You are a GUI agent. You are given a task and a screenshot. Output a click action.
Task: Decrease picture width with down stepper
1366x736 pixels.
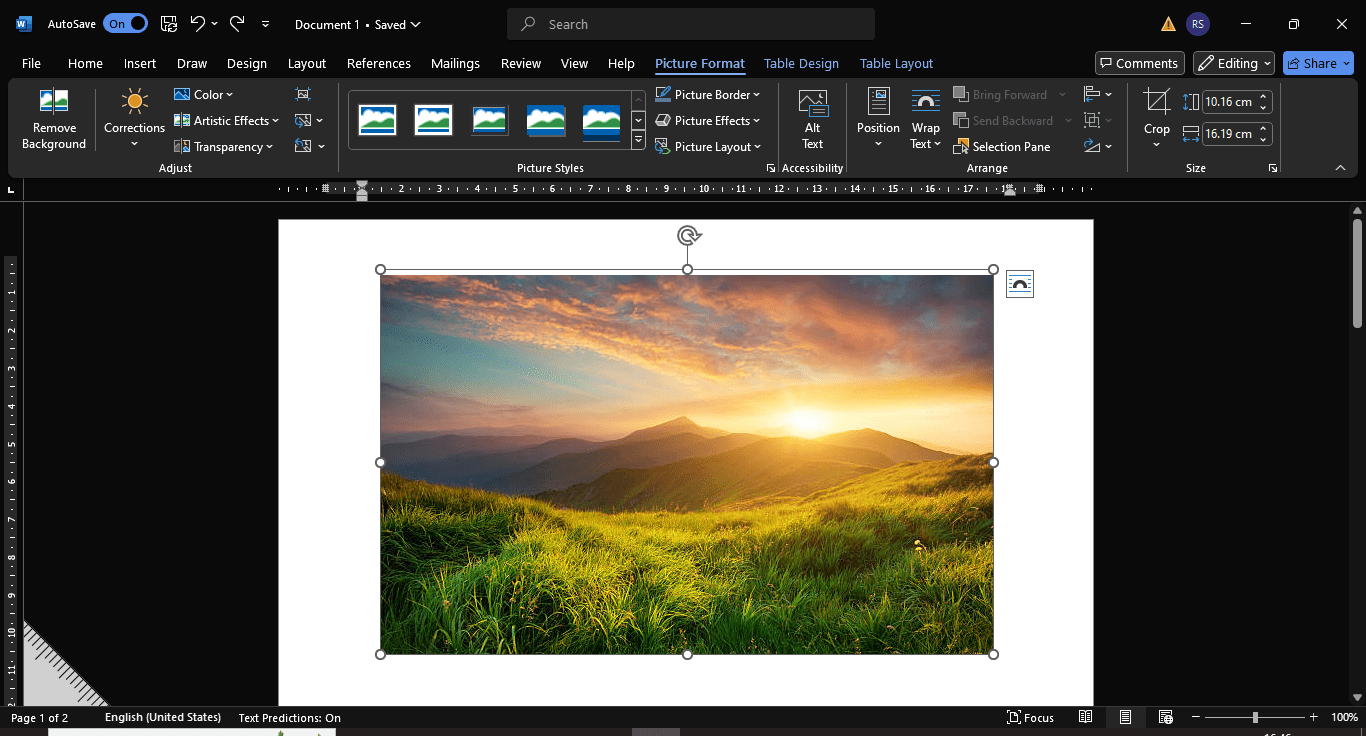click(x=1264, y=139)
